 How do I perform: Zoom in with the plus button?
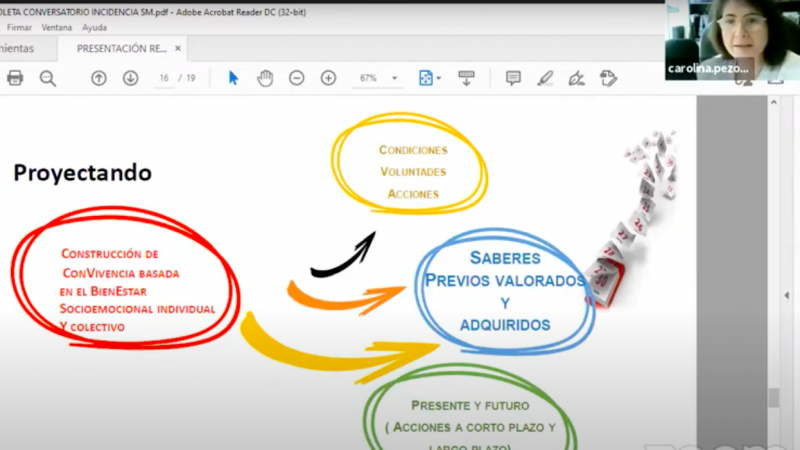coord(328,78)
